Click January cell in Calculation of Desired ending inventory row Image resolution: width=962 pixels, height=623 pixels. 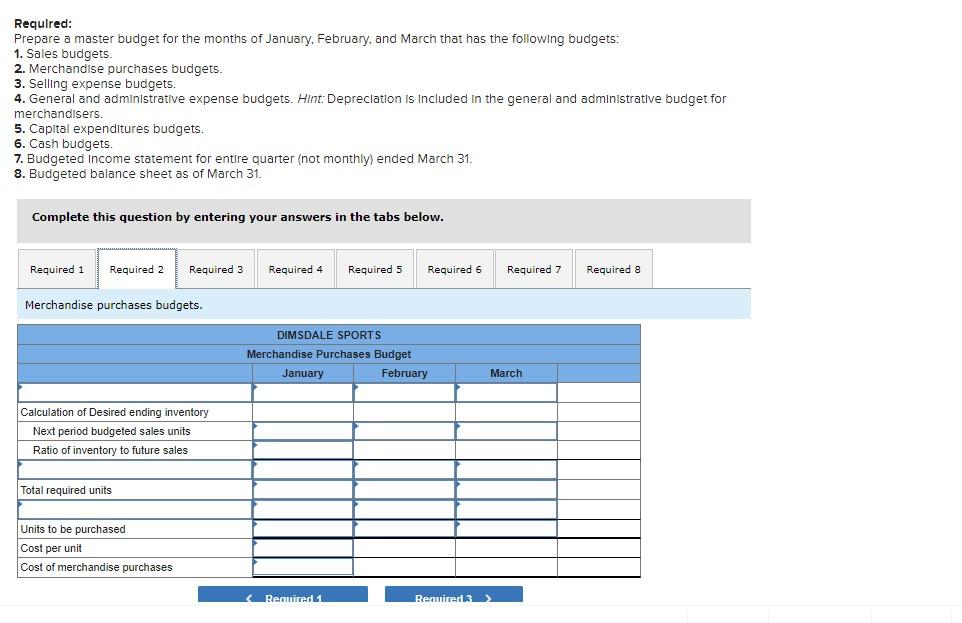[x=303, y=412]
